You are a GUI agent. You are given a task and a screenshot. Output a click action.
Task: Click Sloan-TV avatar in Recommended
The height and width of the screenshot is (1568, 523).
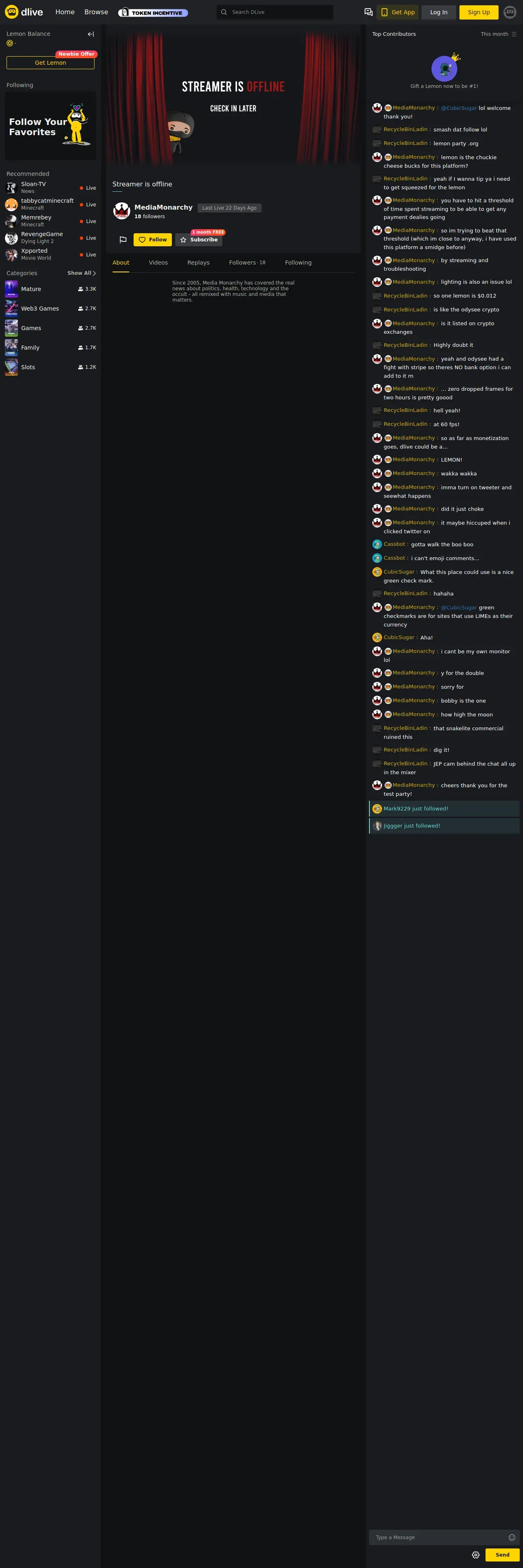point(11,188)
